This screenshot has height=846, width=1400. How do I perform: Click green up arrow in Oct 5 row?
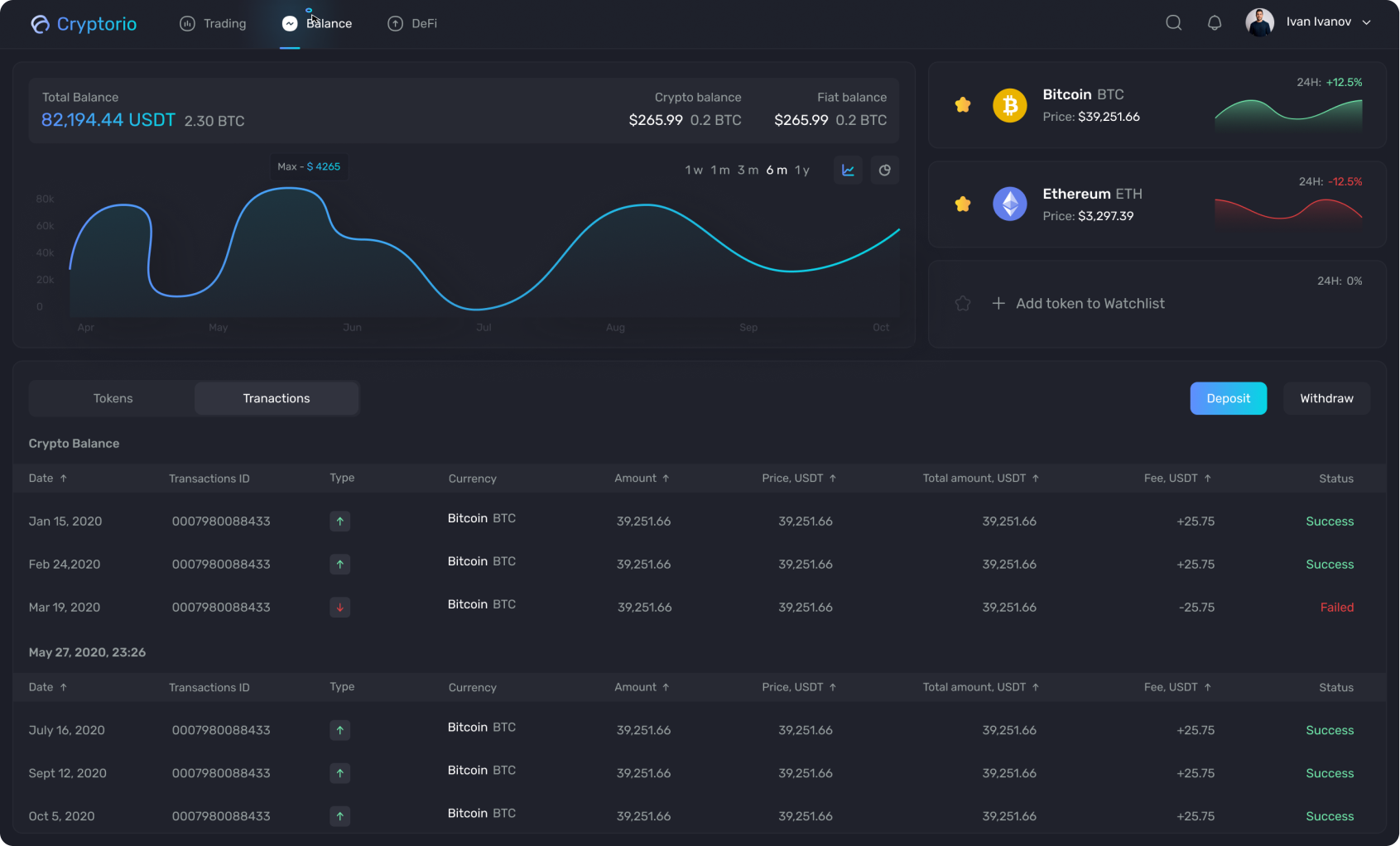click(x=339, y=816)
